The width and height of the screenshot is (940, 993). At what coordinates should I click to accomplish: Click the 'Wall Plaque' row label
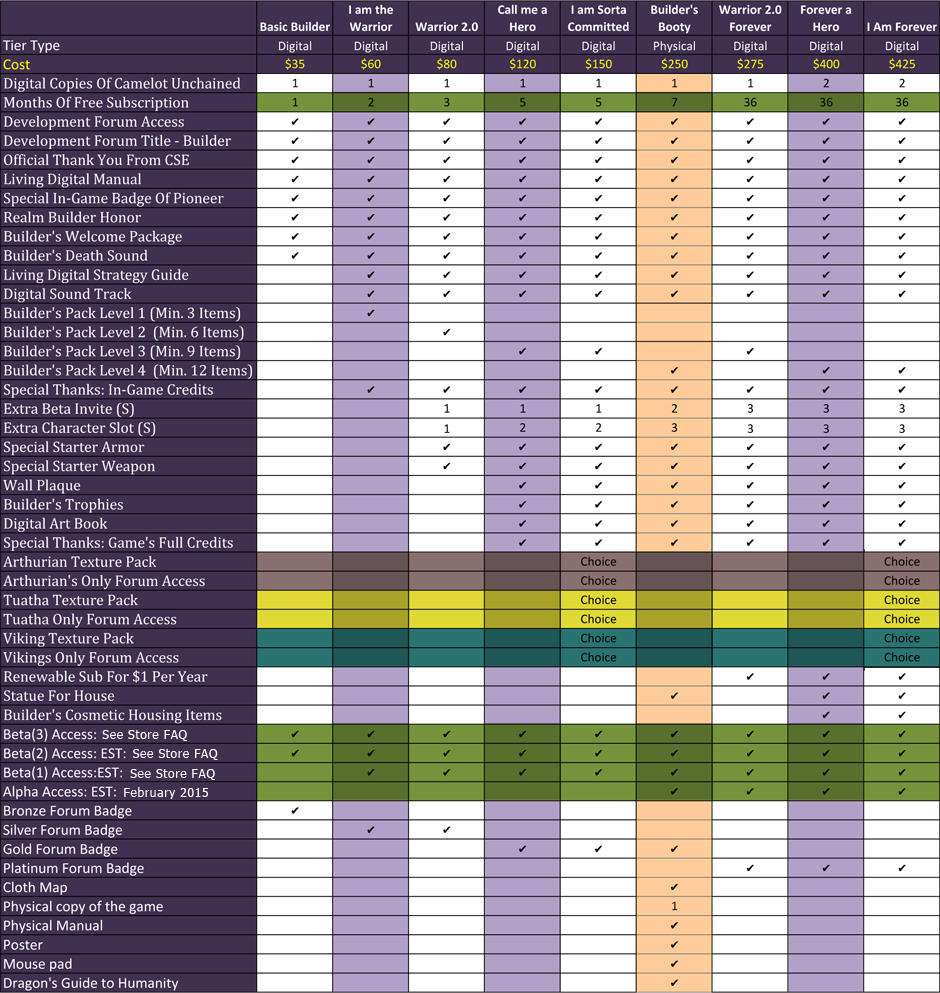pos(42,485)
